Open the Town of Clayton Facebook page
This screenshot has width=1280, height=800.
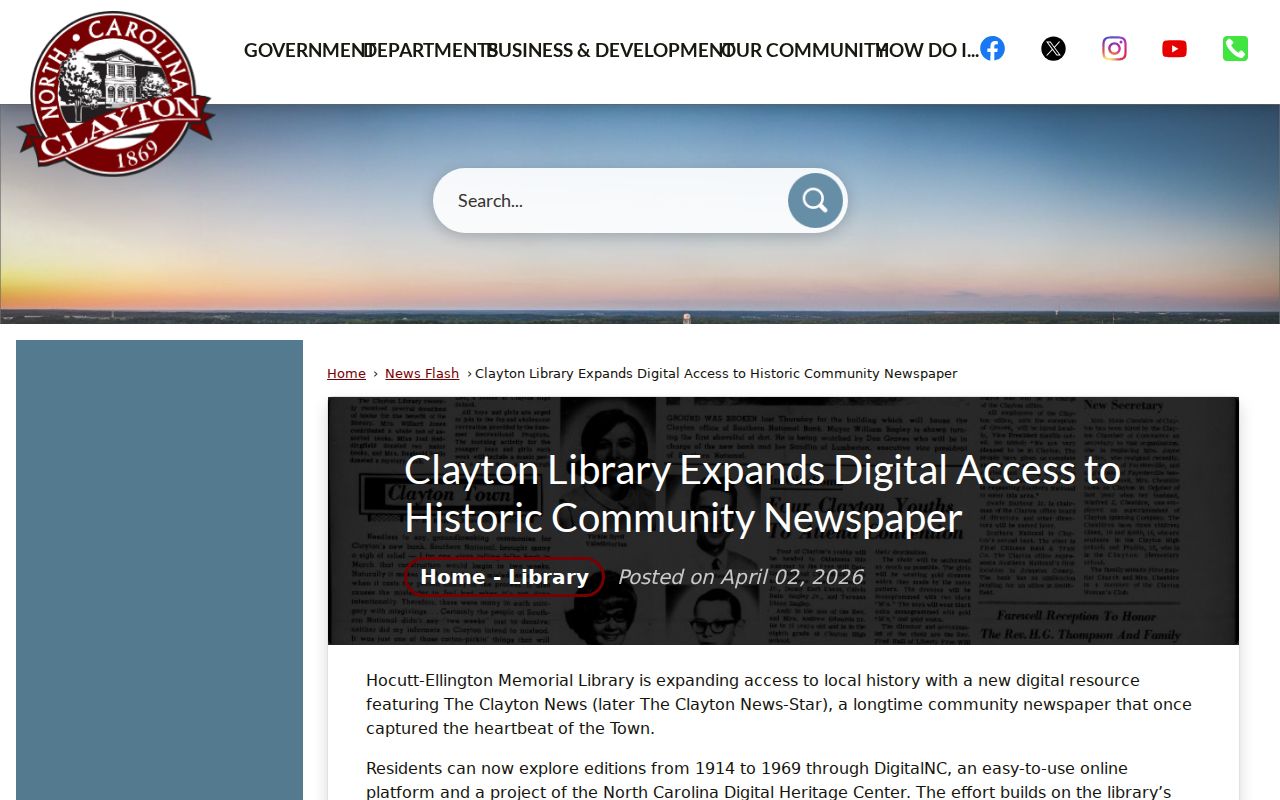pyautogui.click(x=992, y=48)
